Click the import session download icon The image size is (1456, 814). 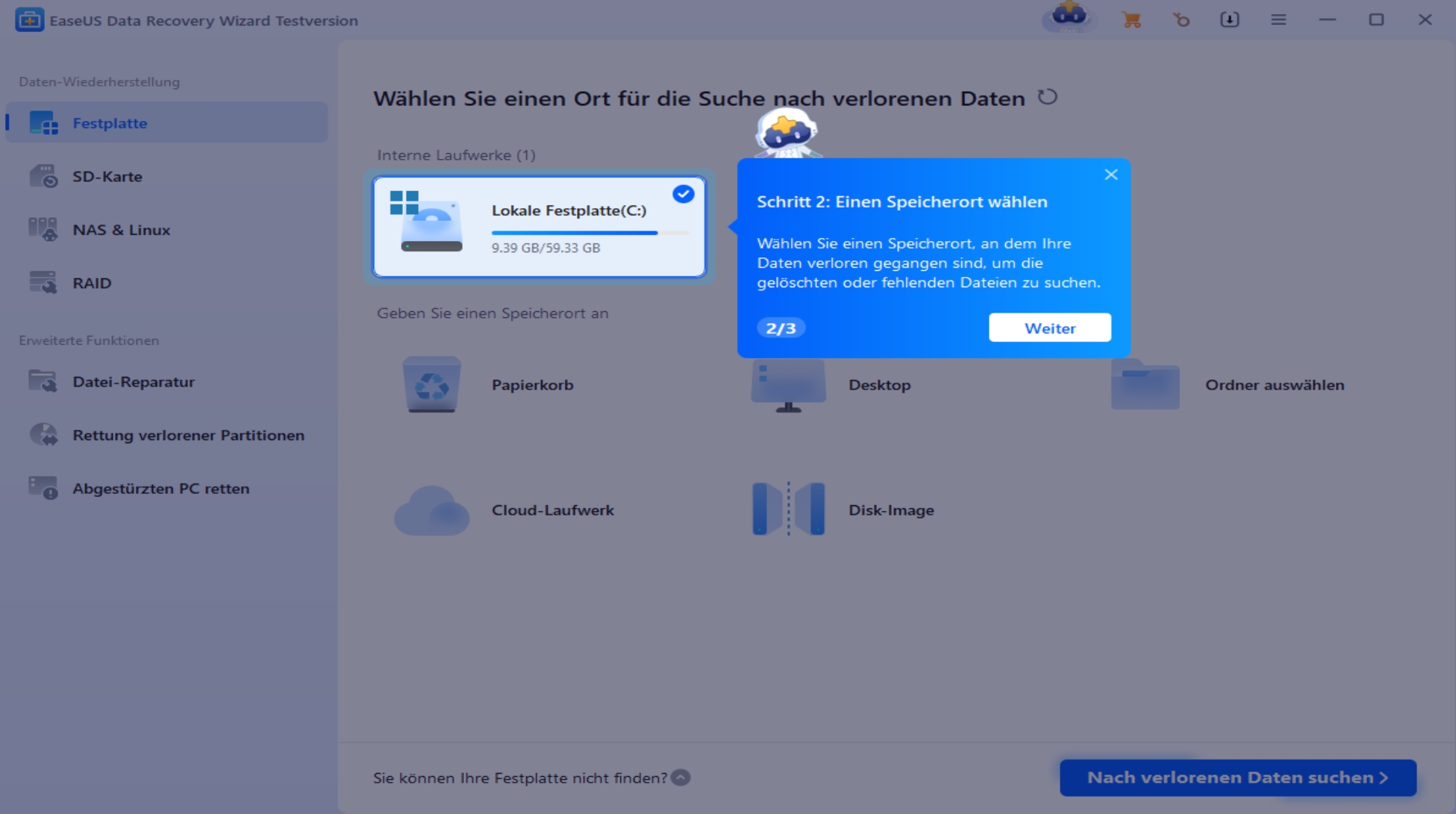tap(1229, 20)
